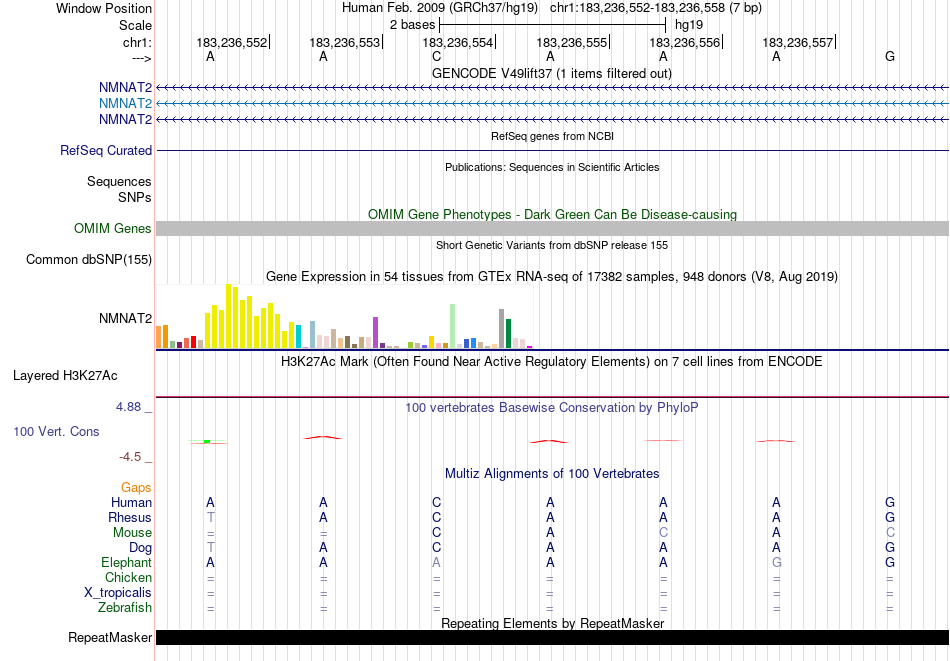Open the OMIM Gene Phenotypes track title

551,214
